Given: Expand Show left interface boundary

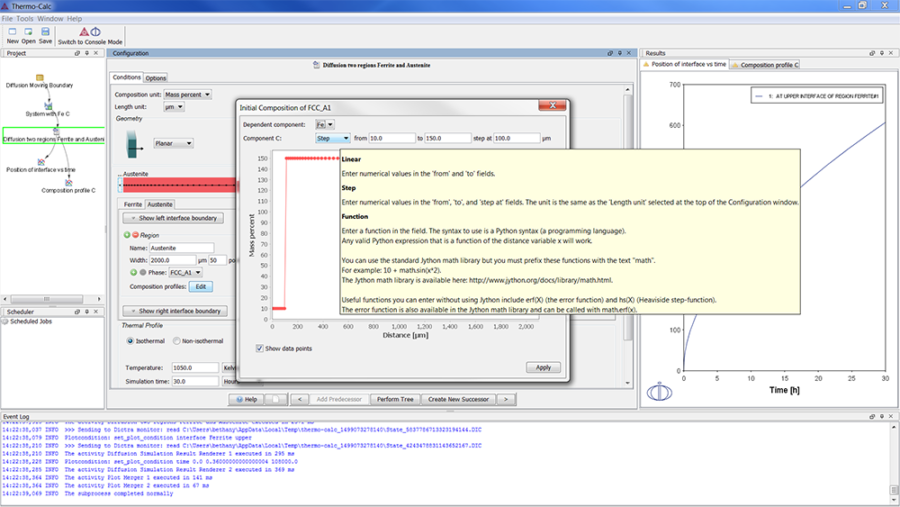Looking at the screenshot, I should click(x=173, y=218).
